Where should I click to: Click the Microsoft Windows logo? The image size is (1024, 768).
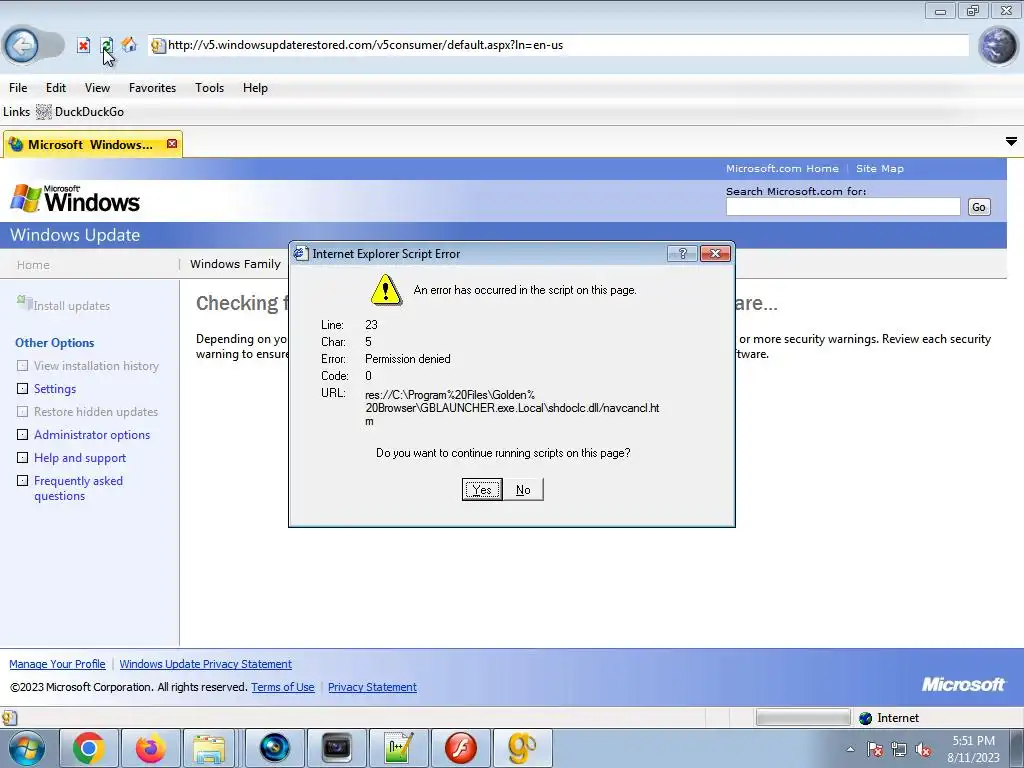pyautogui.click(x=75, y=199)
